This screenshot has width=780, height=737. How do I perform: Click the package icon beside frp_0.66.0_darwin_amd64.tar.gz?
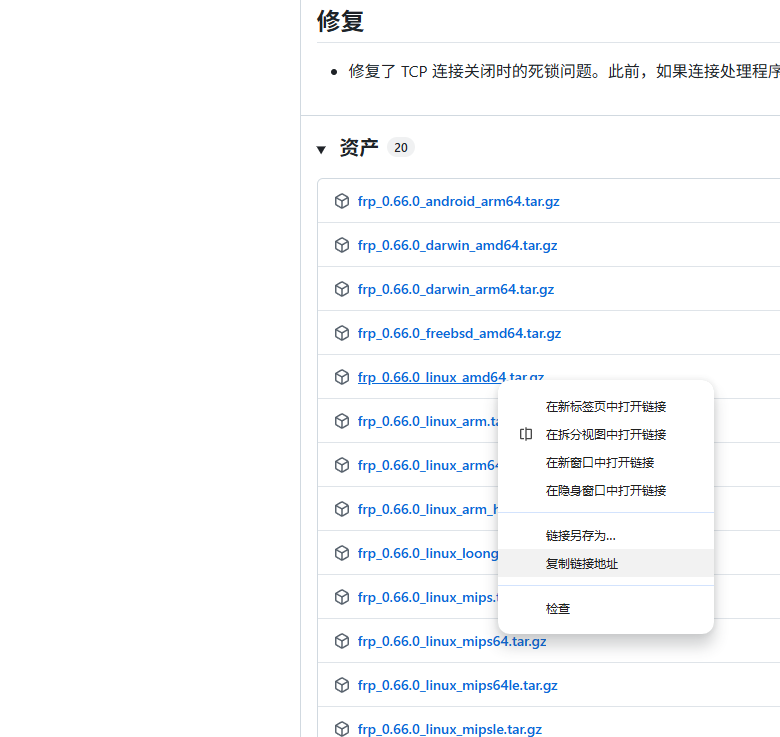pyautogui.click(x=342, y=245)
